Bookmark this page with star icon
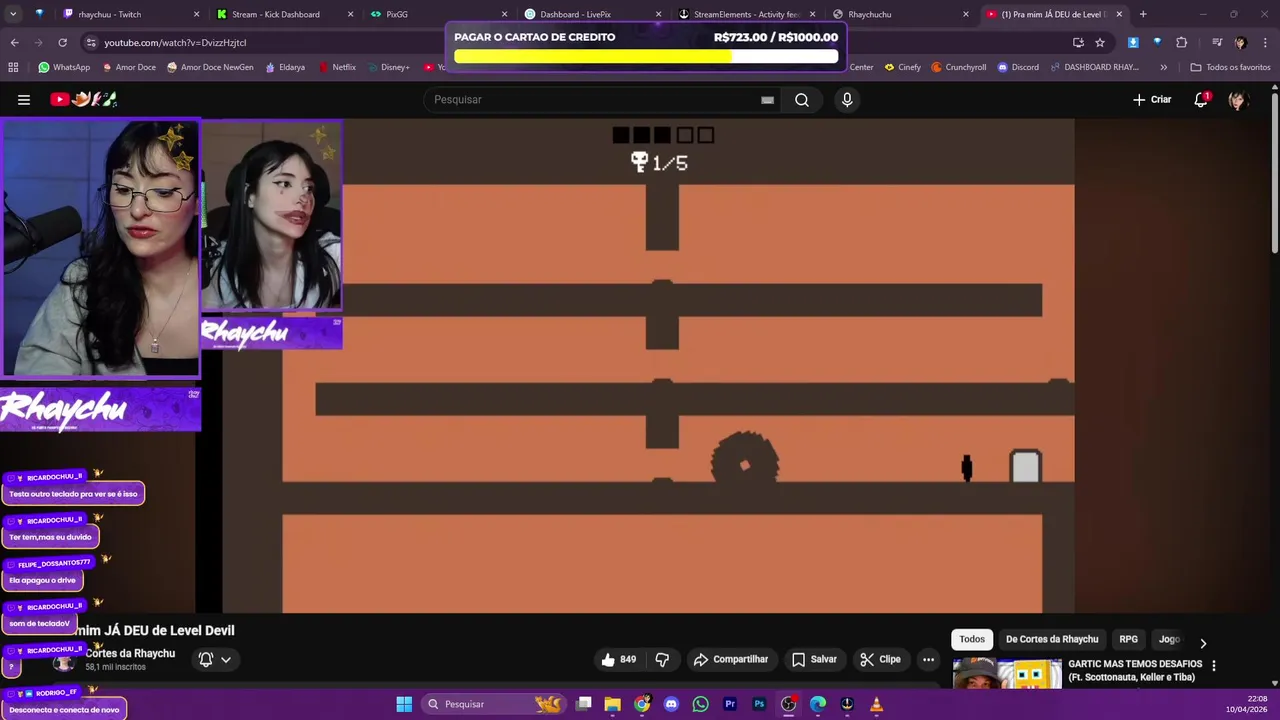 (1100, 42)
